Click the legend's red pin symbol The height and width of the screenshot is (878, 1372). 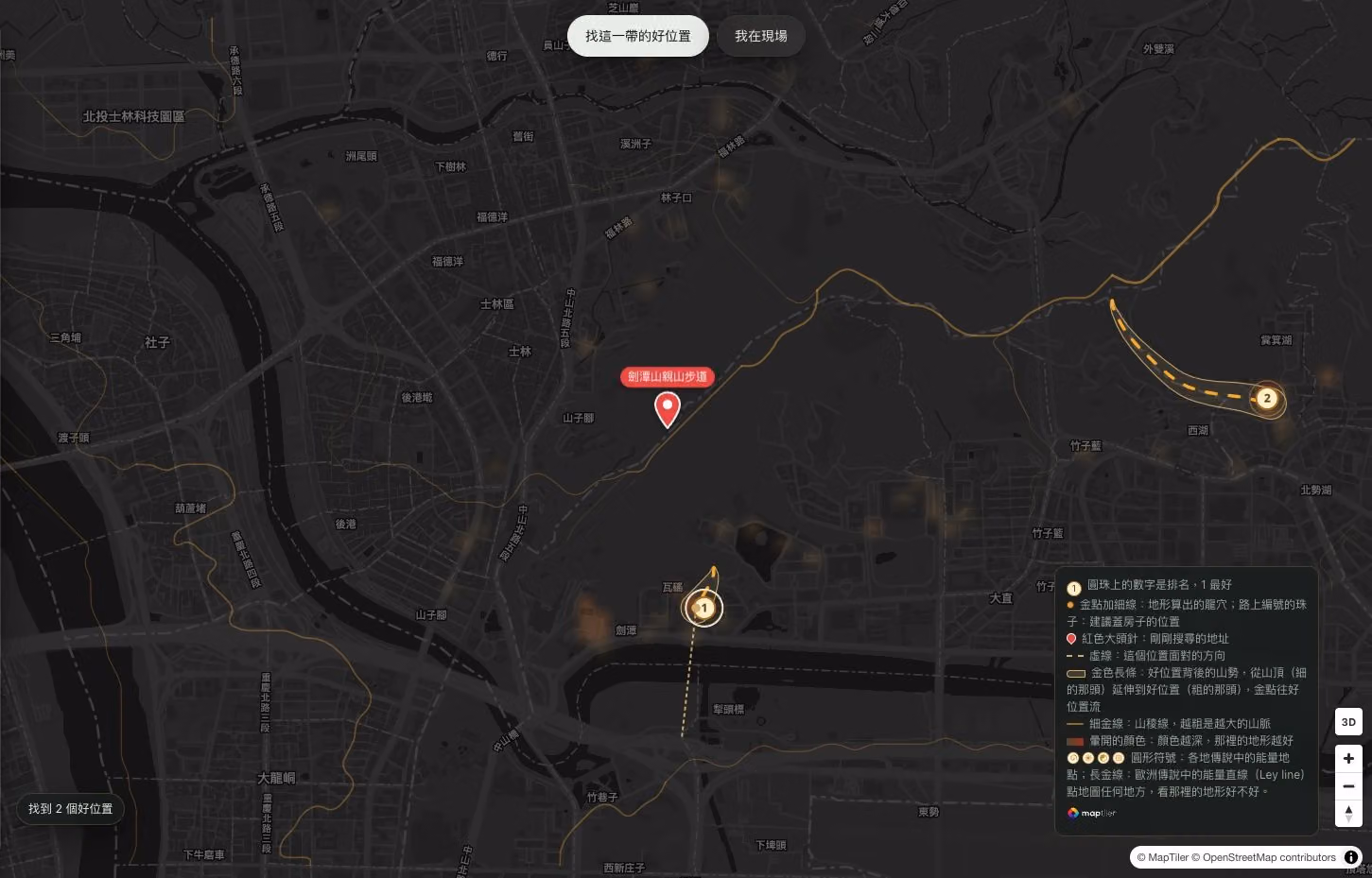pos(1071,639)
